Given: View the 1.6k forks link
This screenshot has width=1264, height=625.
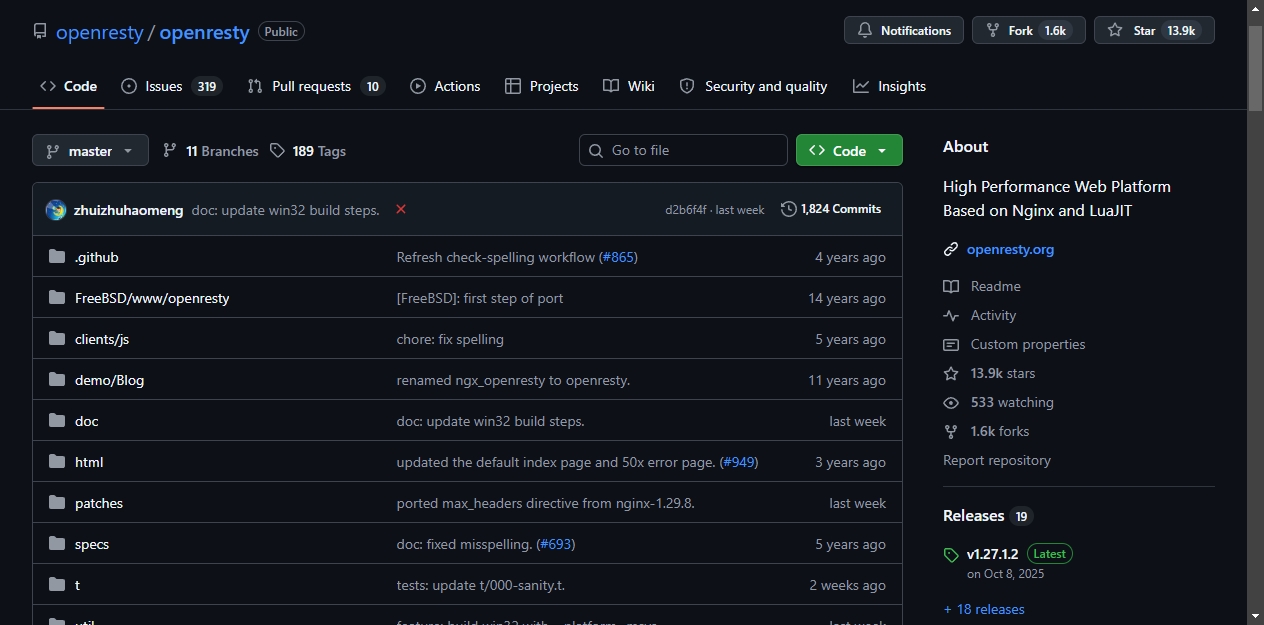Looking at the screenshot, I should pos(986,431).
